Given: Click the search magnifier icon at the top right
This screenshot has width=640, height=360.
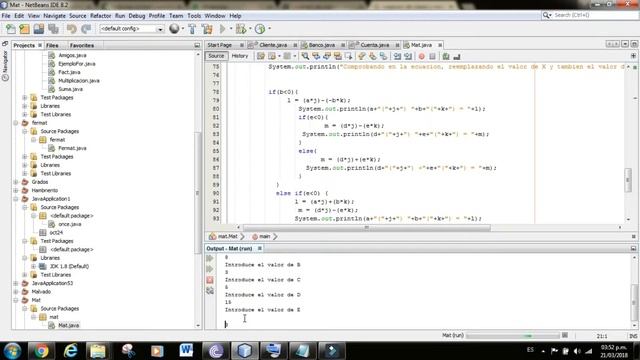Looking at the screenshot, I should (546, 15).
